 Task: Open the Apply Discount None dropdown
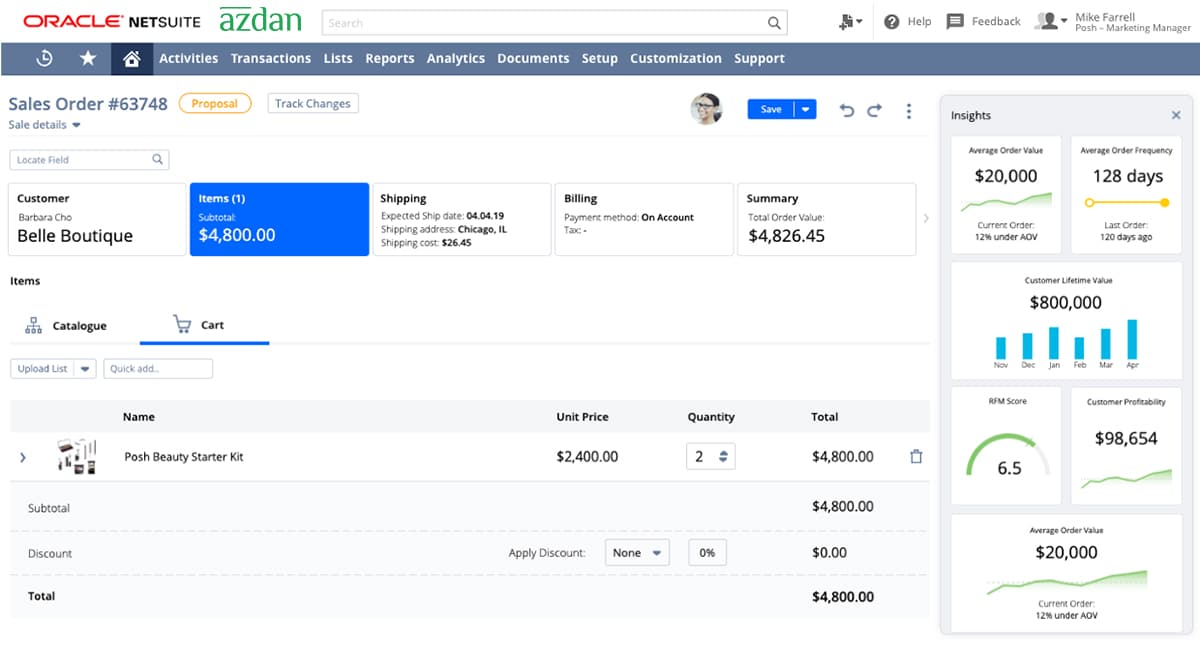coord(637,552)
